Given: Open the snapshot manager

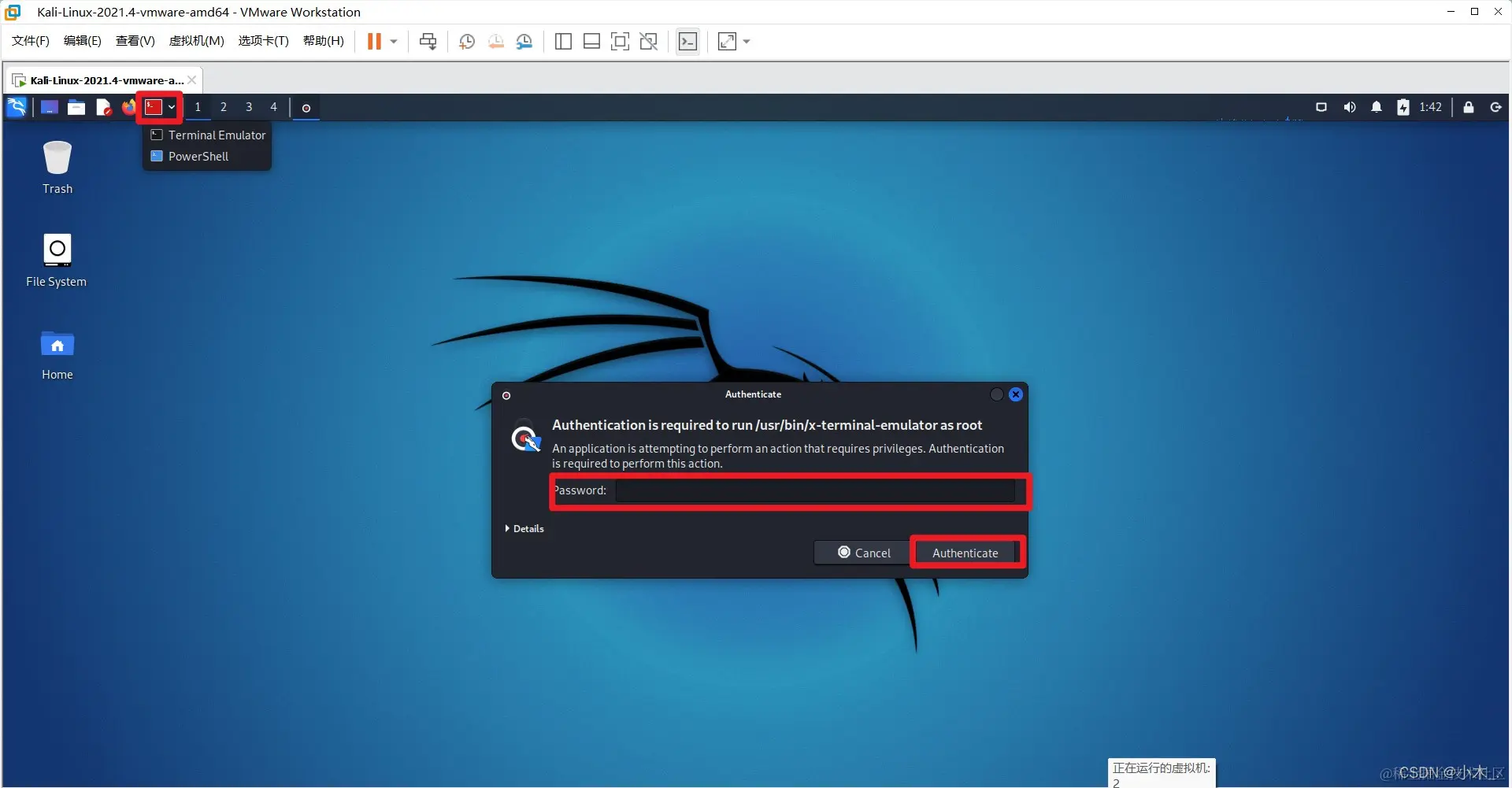Looking at the screenshot, I should tap(524, 42).
